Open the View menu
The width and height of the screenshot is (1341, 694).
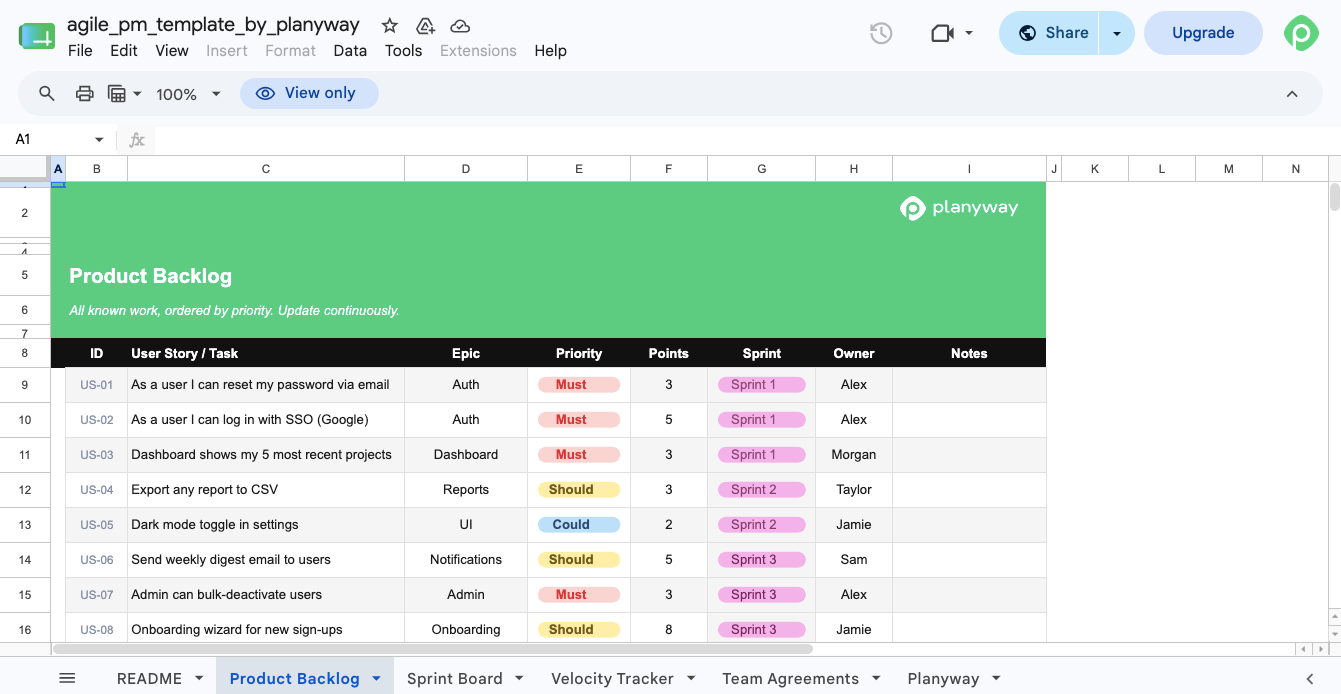coord(172,50)
